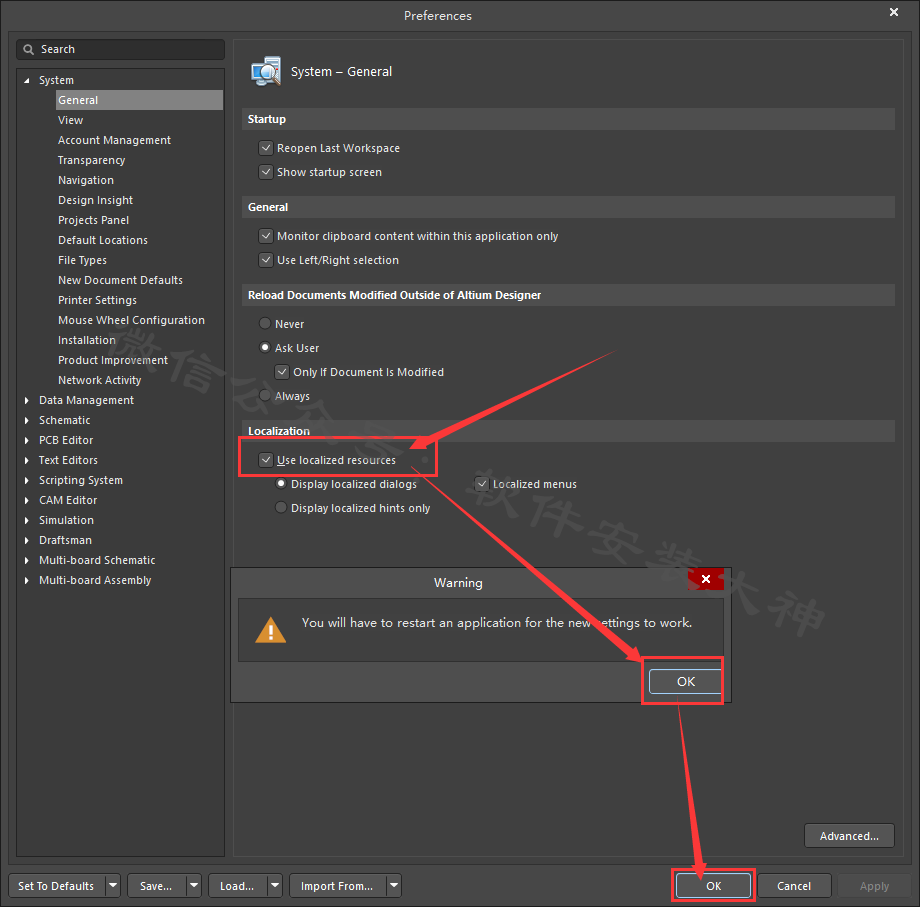Click the Cancel button
Image resolution: width=920 pixels, height=907 pixels.
tap(794, 885)
